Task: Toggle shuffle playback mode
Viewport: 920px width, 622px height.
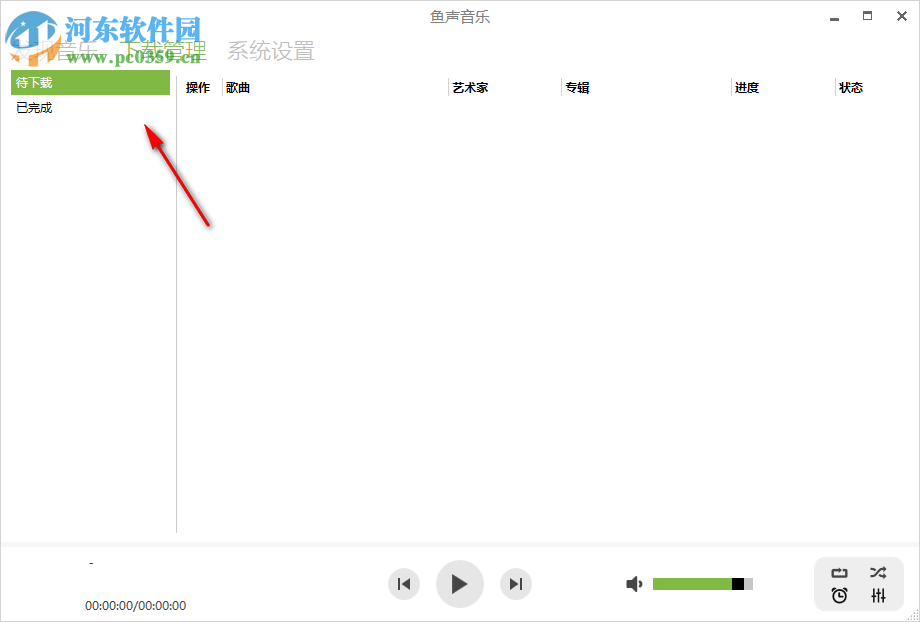Action: pyautogui.click(x=878, y=573)
